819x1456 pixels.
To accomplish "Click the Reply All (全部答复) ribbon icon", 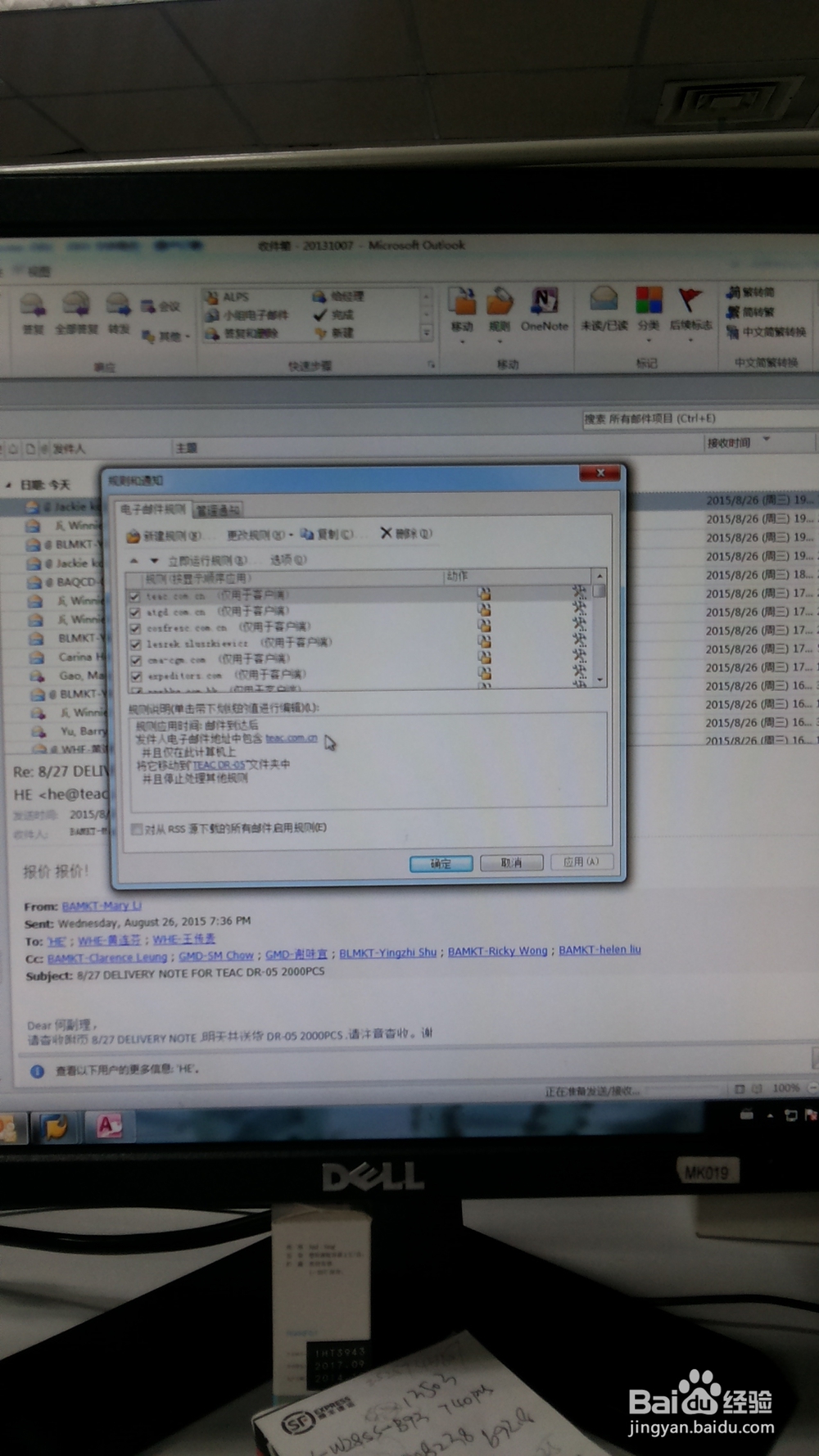I will [x=76, y=314].
